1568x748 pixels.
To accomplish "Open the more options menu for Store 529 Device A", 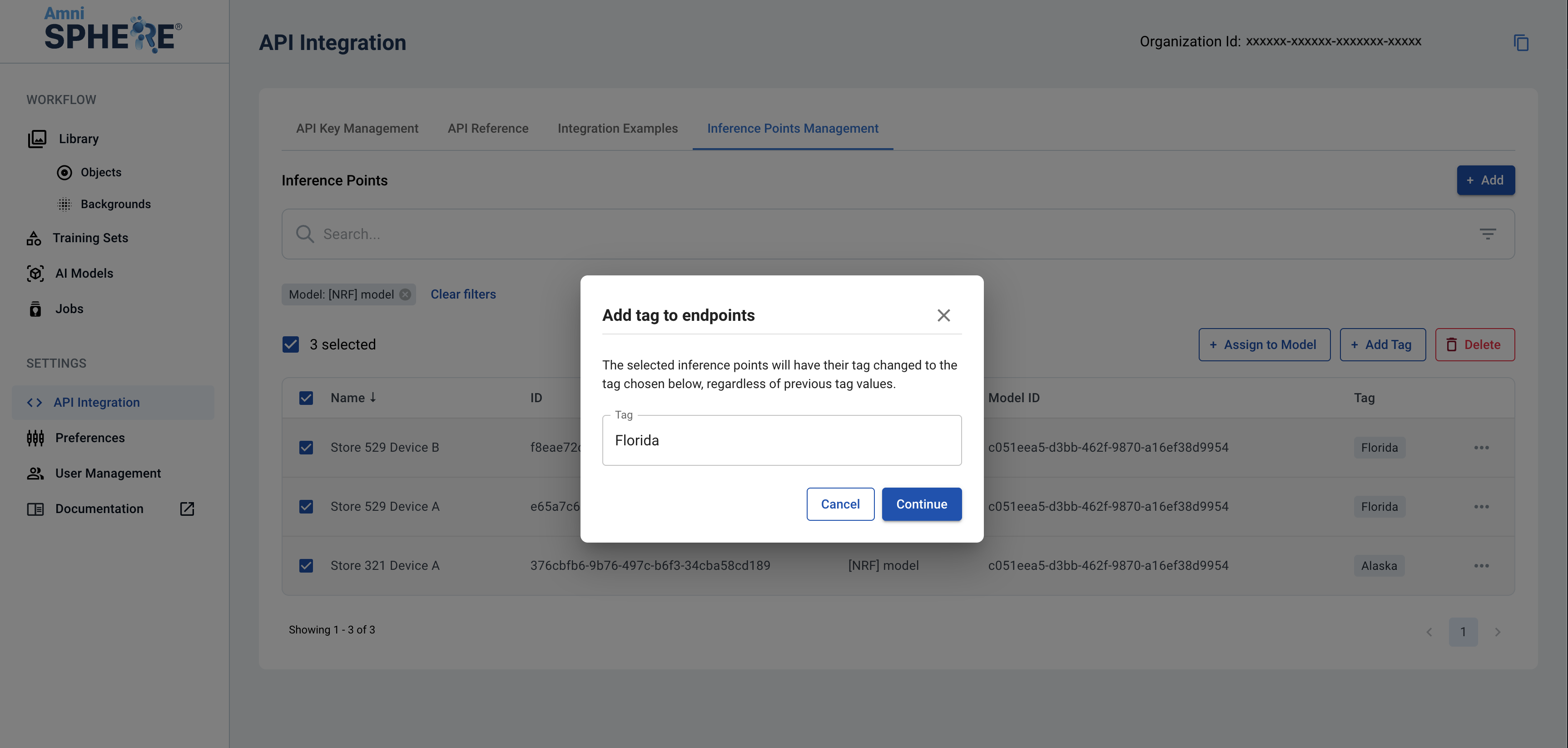I will [x=1481, y=507].
